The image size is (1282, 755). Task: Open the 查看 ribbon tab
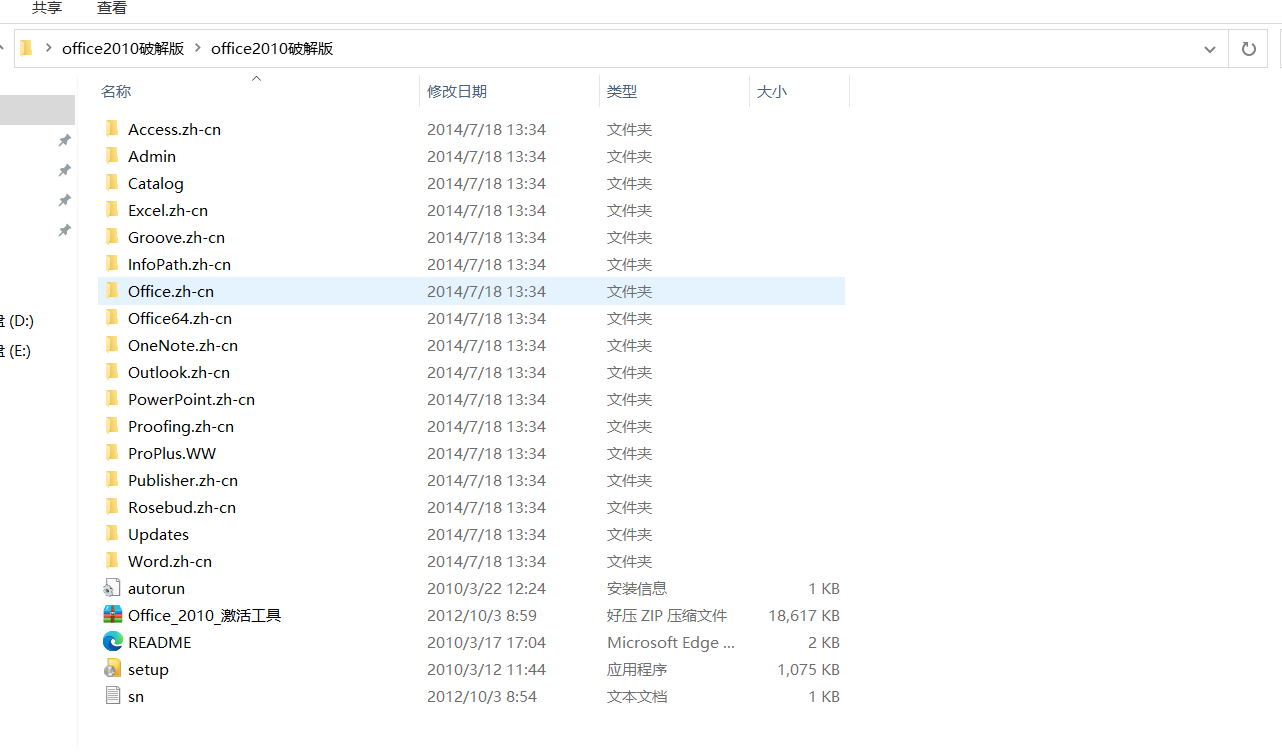[x=111, y=8]
